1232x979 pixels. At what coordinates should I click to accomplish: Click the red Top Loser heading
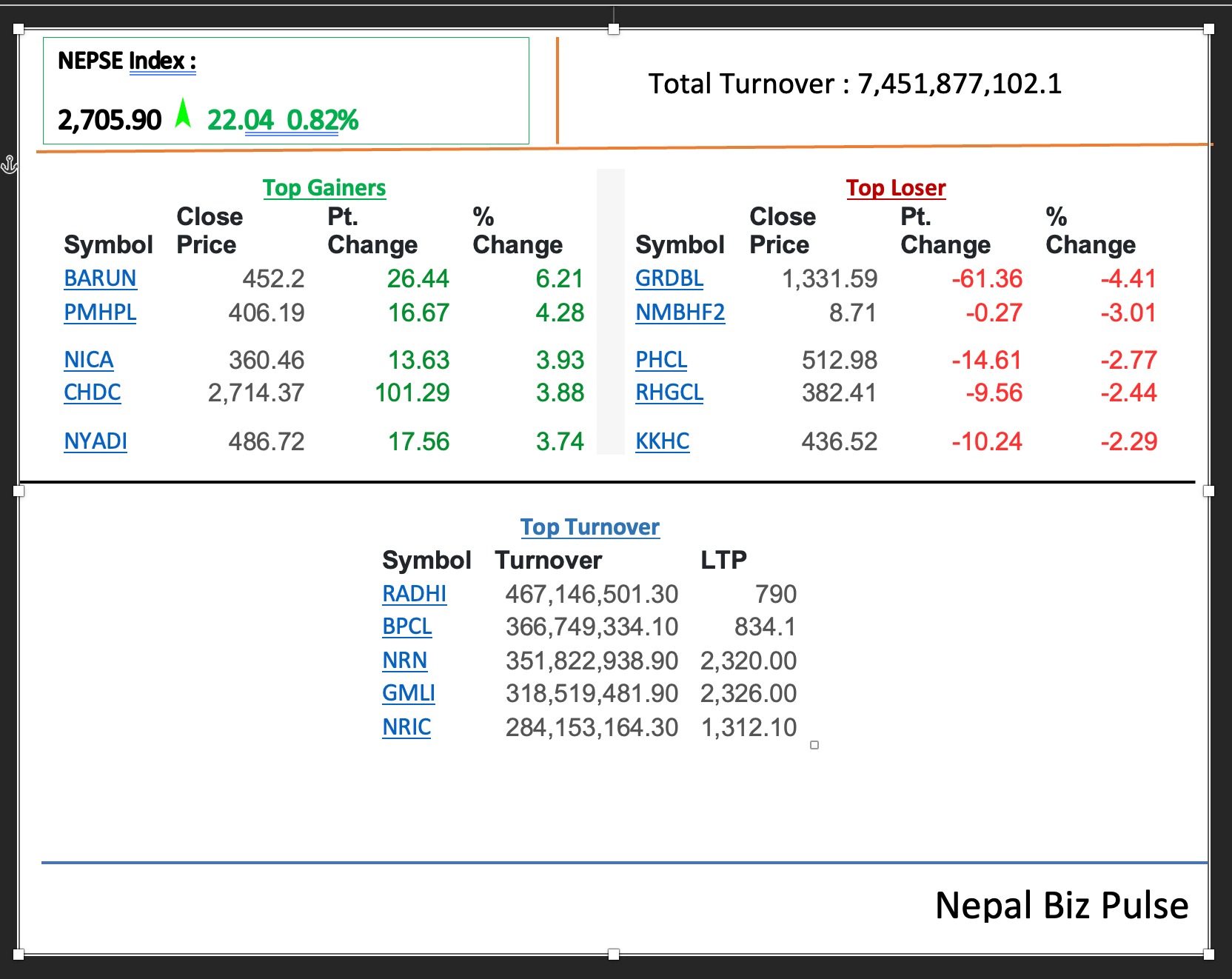pyautogui.click(x=896, y=188)
